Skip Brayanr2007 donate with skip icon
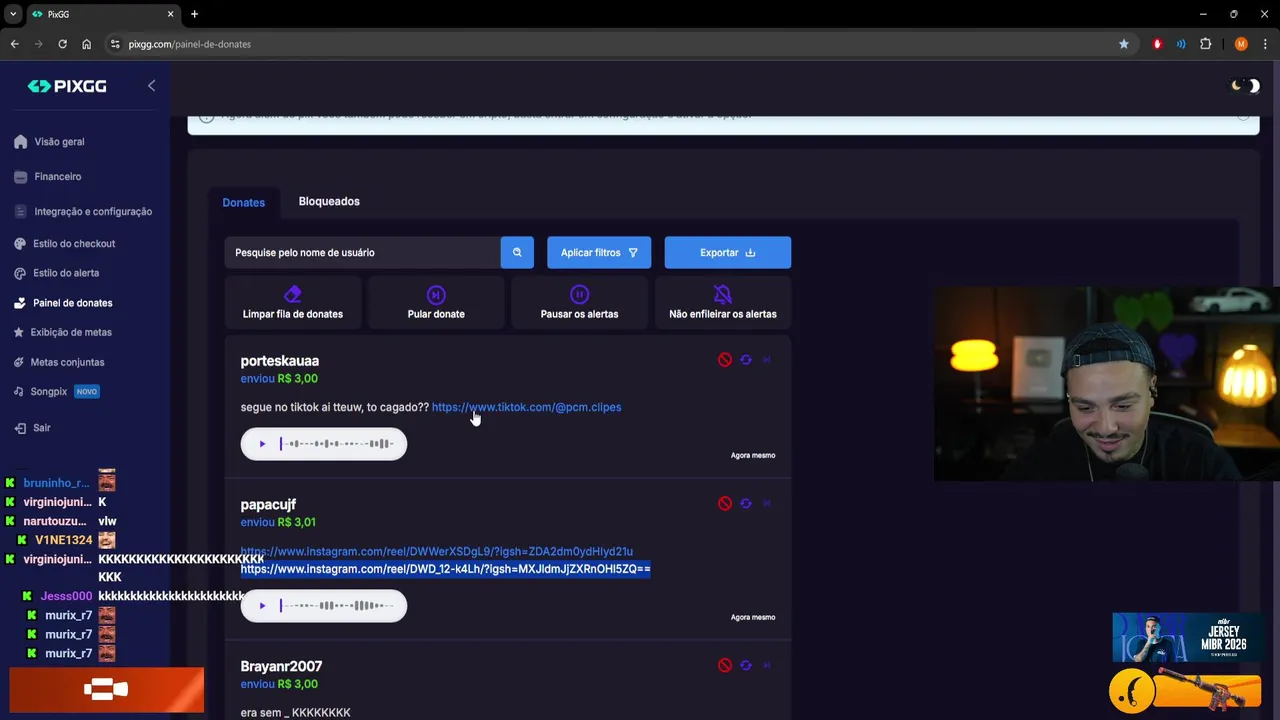The width and height of the screenshot is (1280, 720). pos(767,666)
